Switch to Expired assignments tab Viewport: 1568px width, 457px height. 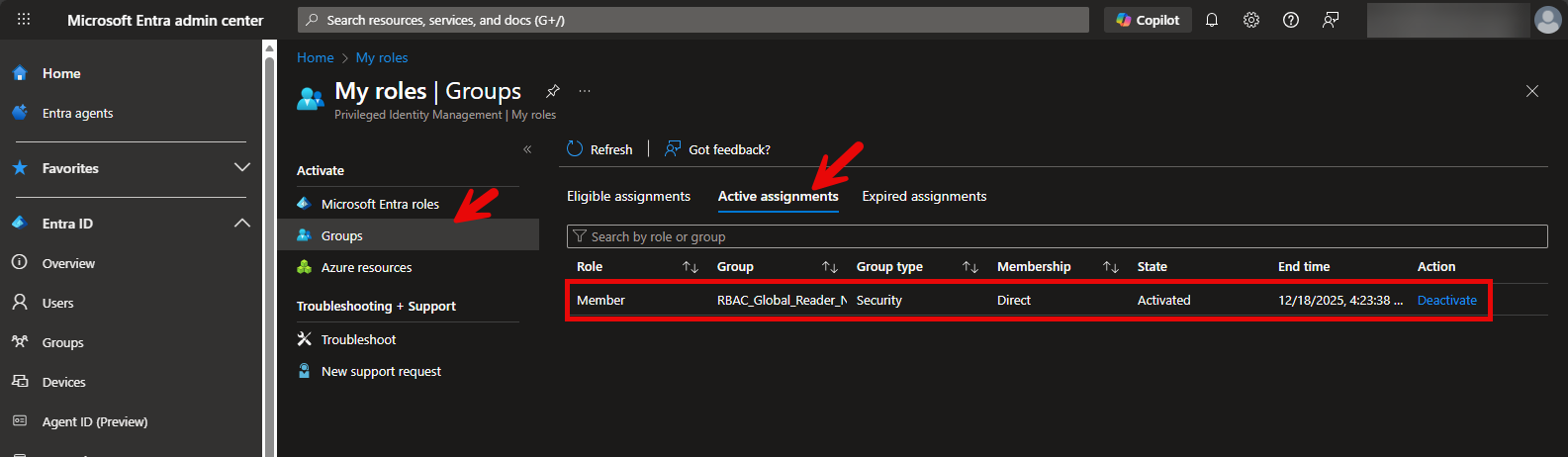pyautogui.click(x=924, y=196)
